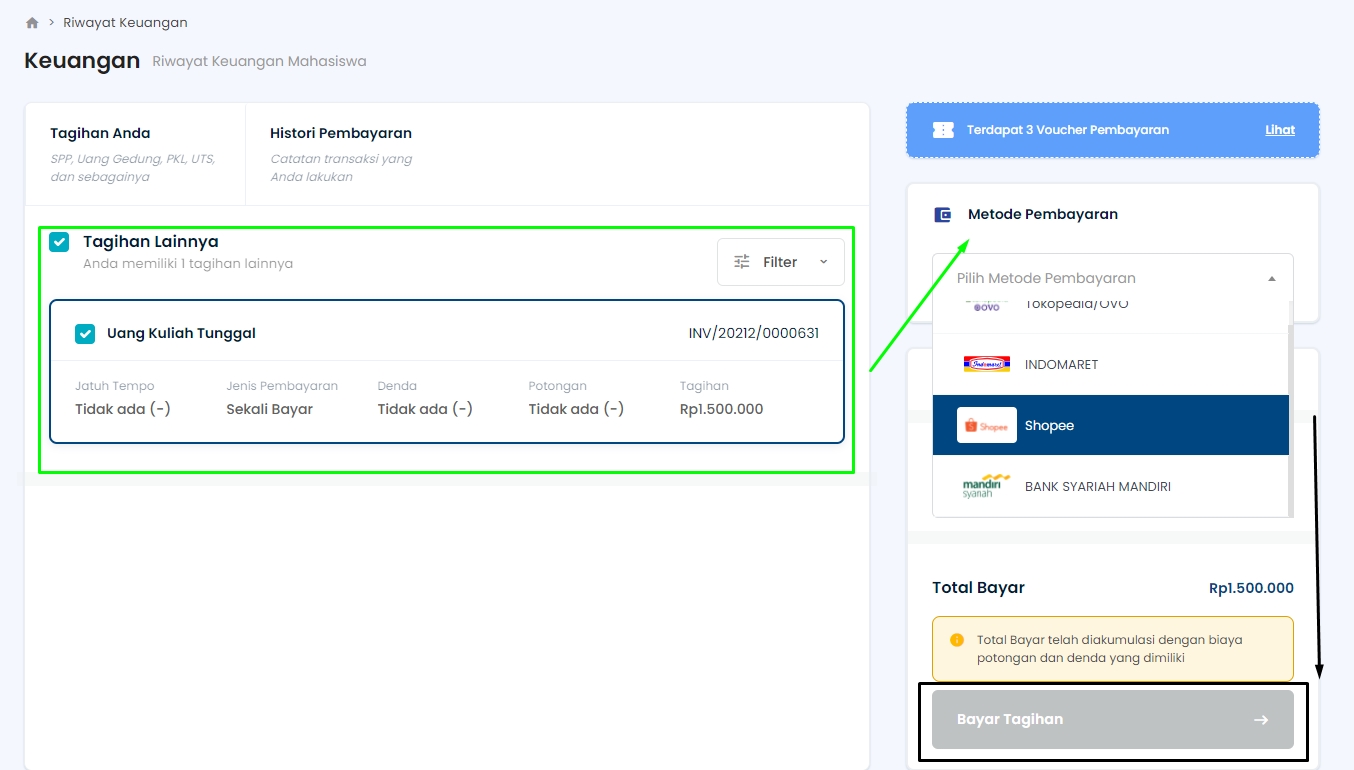
Task: Click the Uang Kuliah Tunggal title
Action: click(x=181, y=333)
